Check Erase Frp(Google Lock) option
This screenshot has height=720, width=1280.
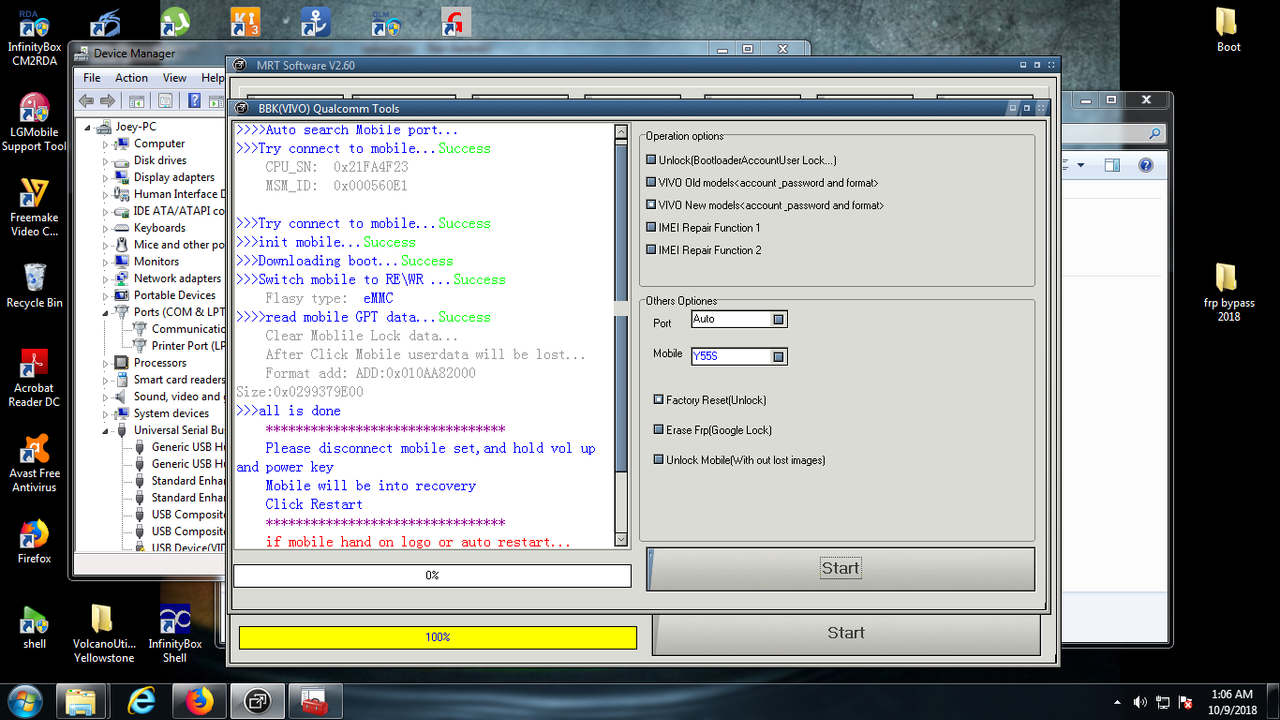point(659,430)
